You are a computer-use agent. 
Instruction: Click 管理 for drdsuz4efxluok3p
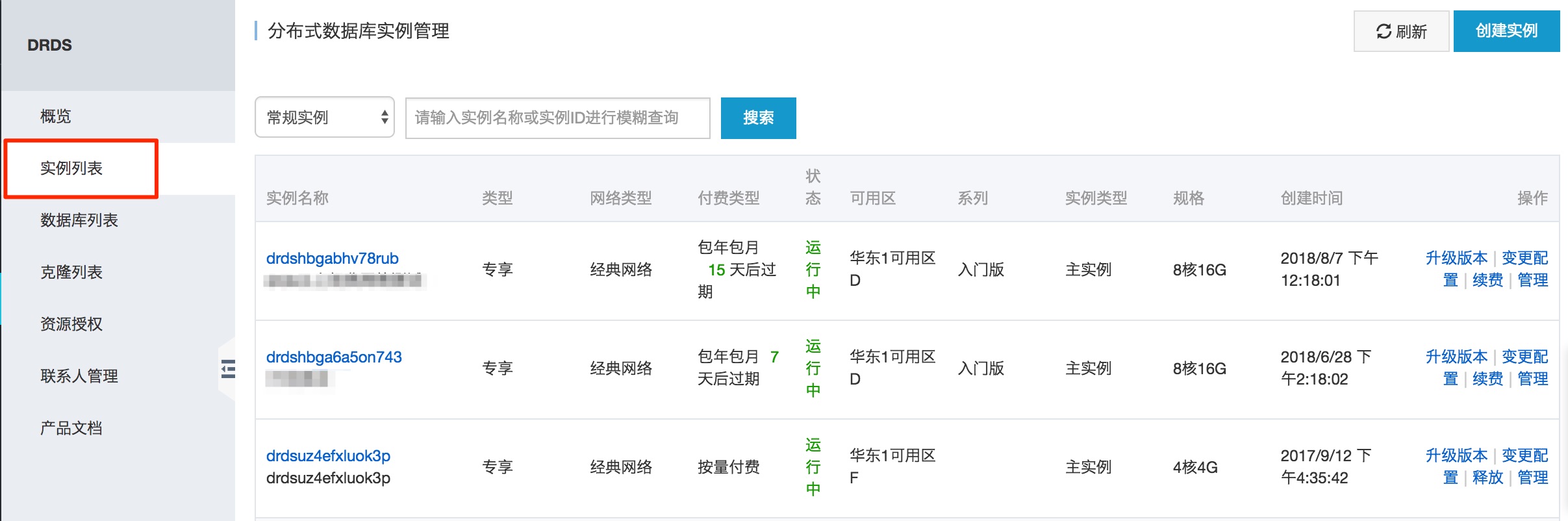point(1533,478)
